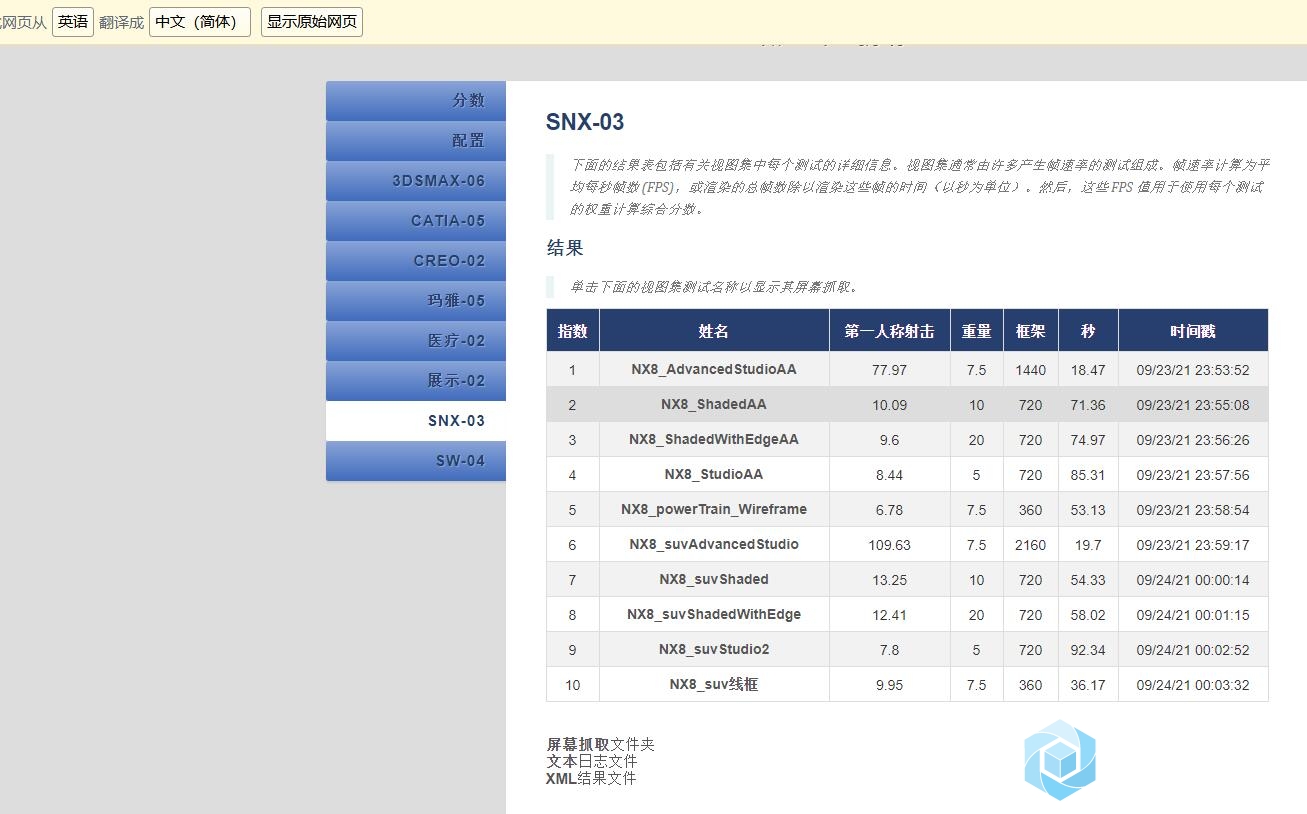The width and height of the screenshot is (1307, 814).
Task: Click the FPS value 13.25
Action: (889, 580)
